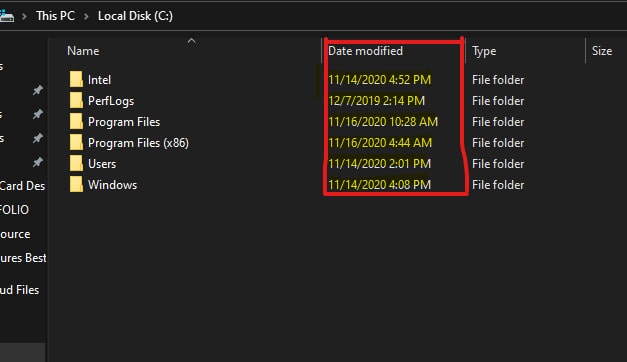Sort by the Type column header
627x362 pixels.
pyautogui.click(x=484, y=51)
